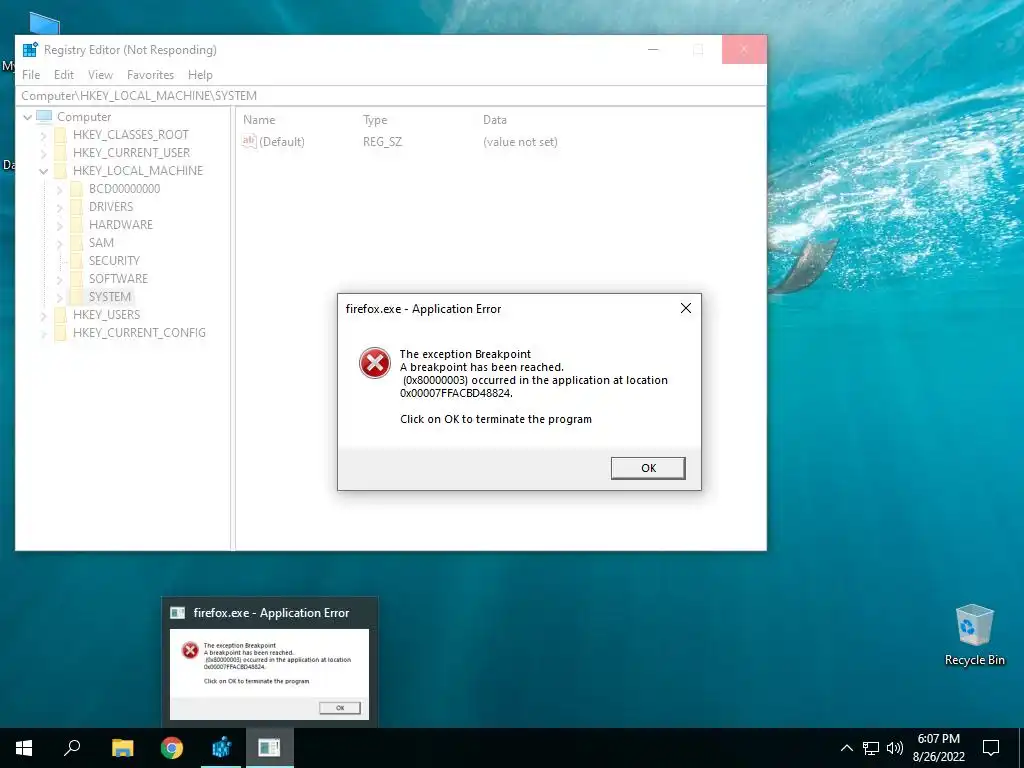This screenshot has height=768, width=1024.
Task: Click the "(value not set)" data cell
Action: [x=520, y=142]
